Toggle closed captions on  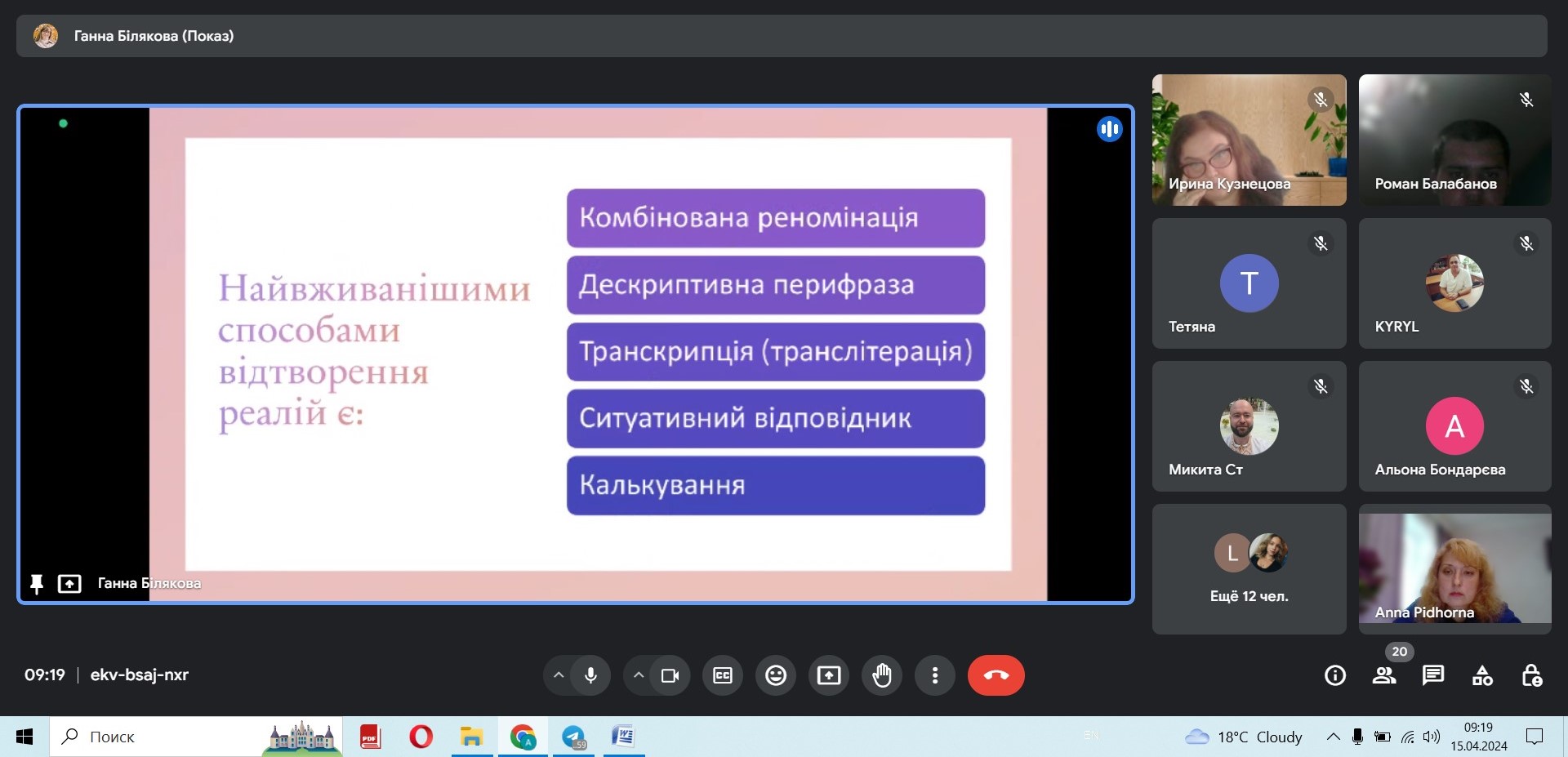coord(723,675)
